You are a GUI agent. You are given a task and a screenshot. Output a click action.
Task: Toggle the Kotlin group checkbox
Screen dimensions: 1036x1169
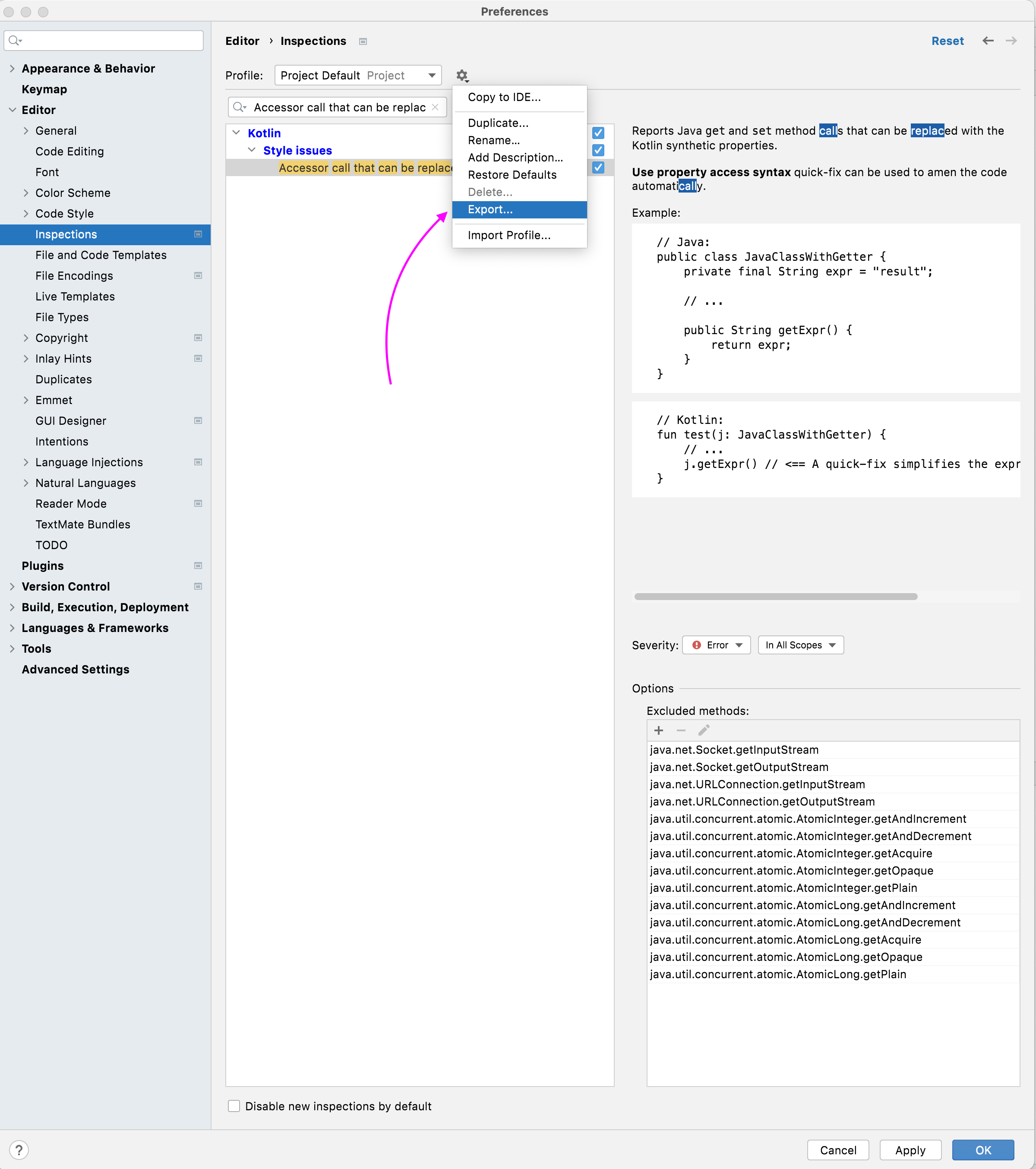pyautogui.click(x=598, y=133)
